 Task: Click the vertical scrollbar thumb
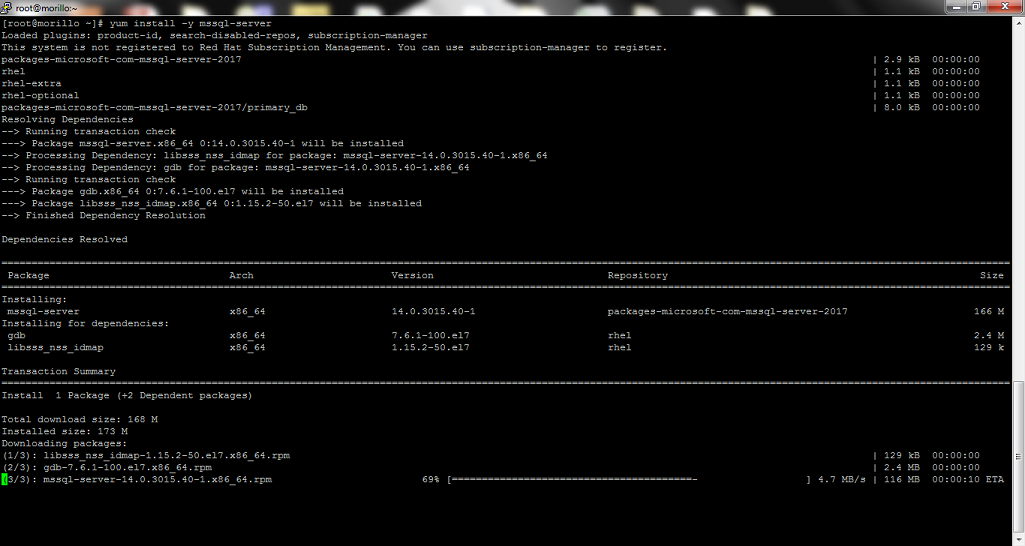tap(1018, 456)
